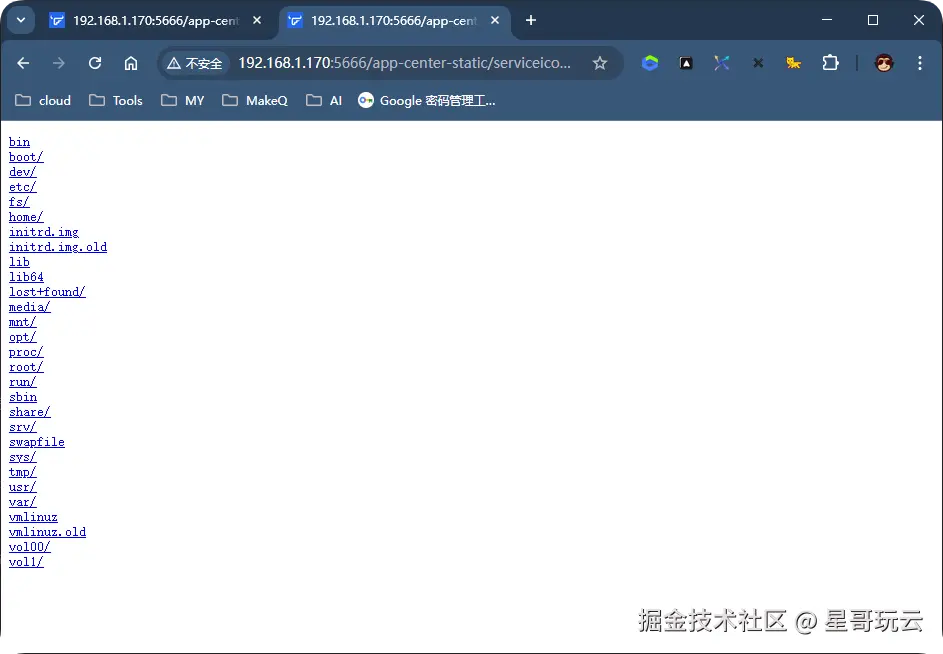Image resolution: width=943 pixels, height=654 pixels.
Task: Click the swapfile link
Action: tap(37, 442)
